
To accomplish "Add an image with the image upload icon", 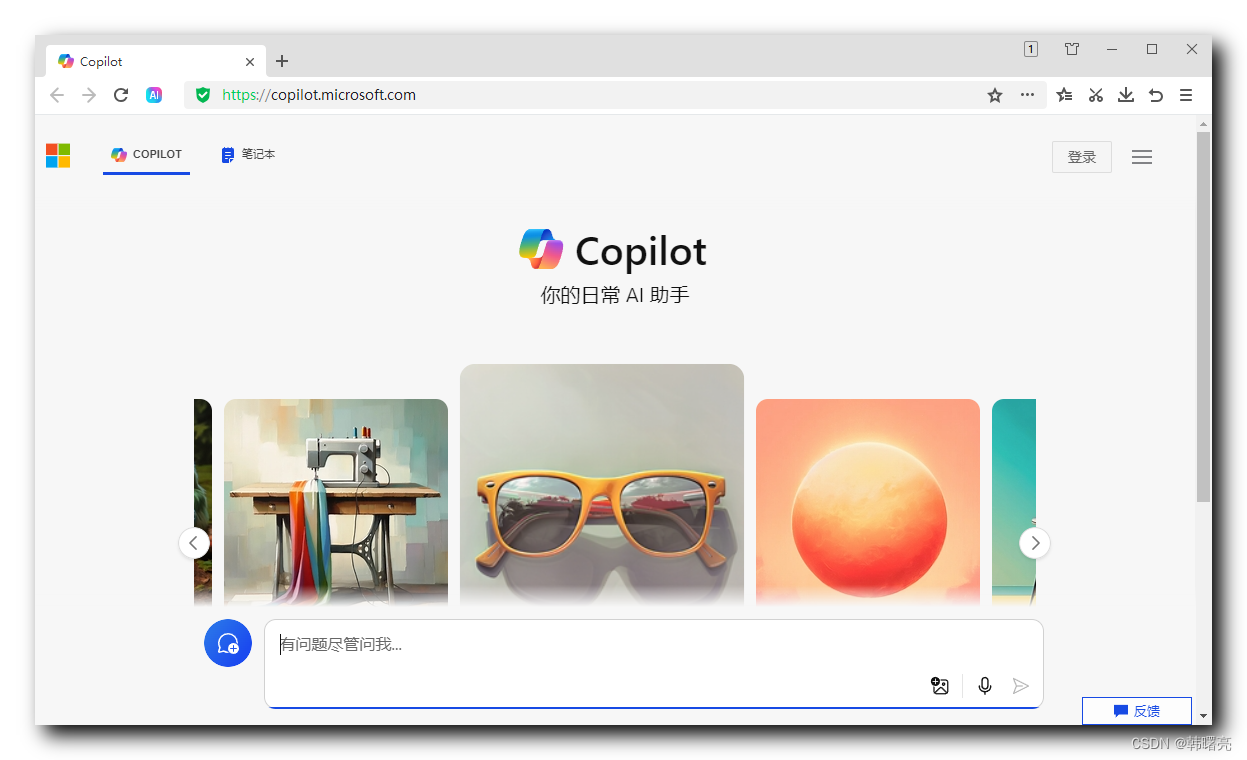I will [x=940, y=686].
